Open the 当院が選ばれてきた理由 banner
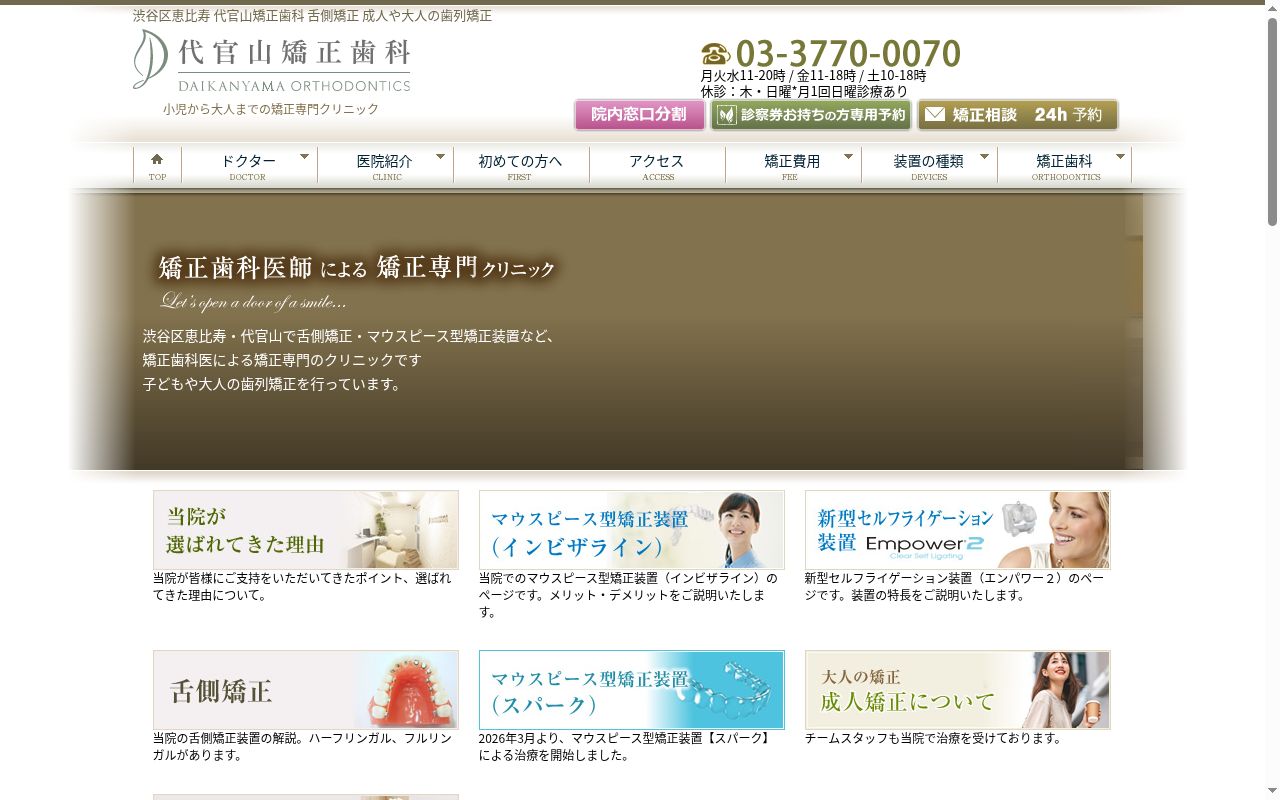This screenshot has height=800, width=1280. (x=306, y=530)
